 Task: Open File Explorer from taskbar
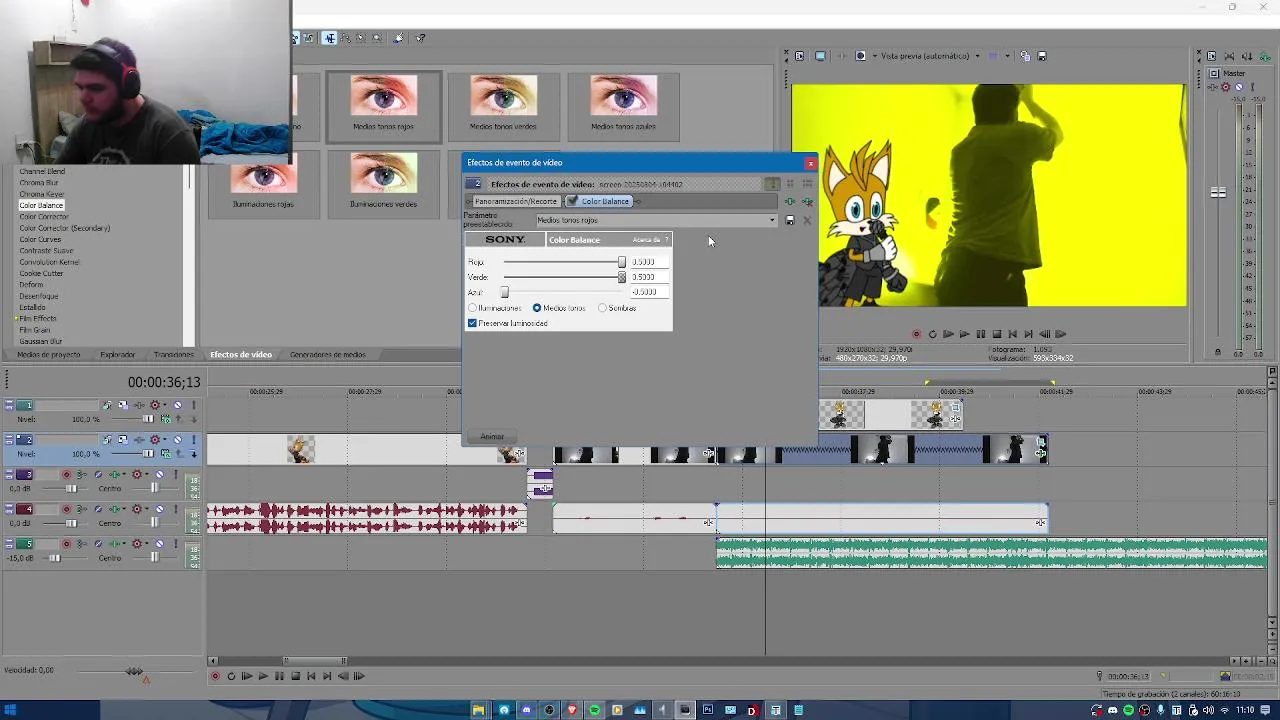(479, 710)
